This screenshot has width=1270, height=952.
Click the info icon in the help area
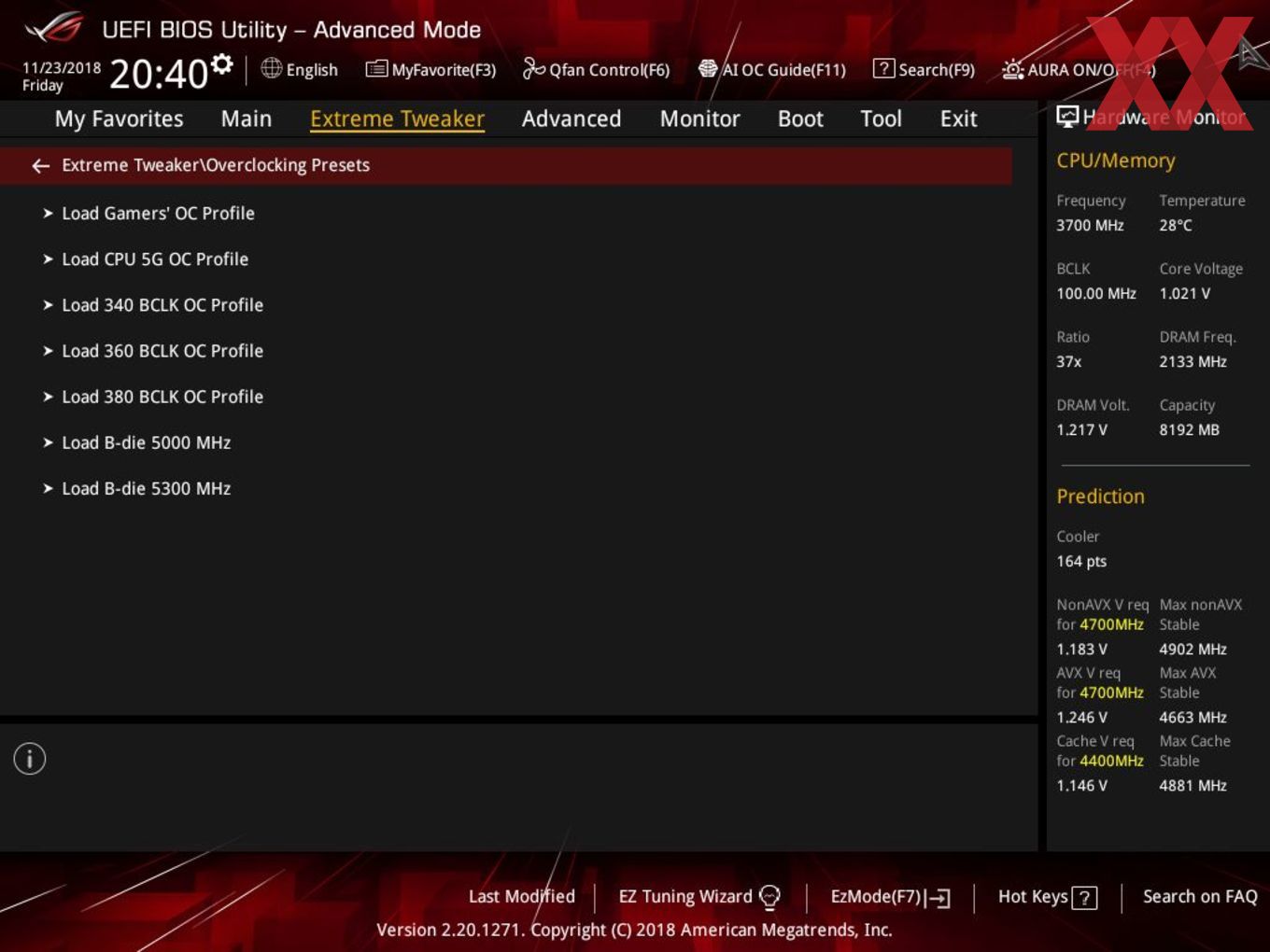click(x=30, y=759)
